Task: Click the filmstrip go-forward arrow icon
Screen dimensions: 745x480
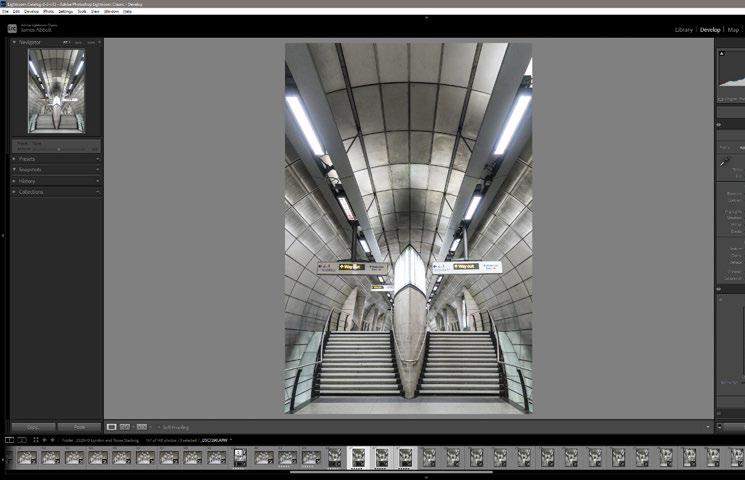Action: tap(54, 439)
